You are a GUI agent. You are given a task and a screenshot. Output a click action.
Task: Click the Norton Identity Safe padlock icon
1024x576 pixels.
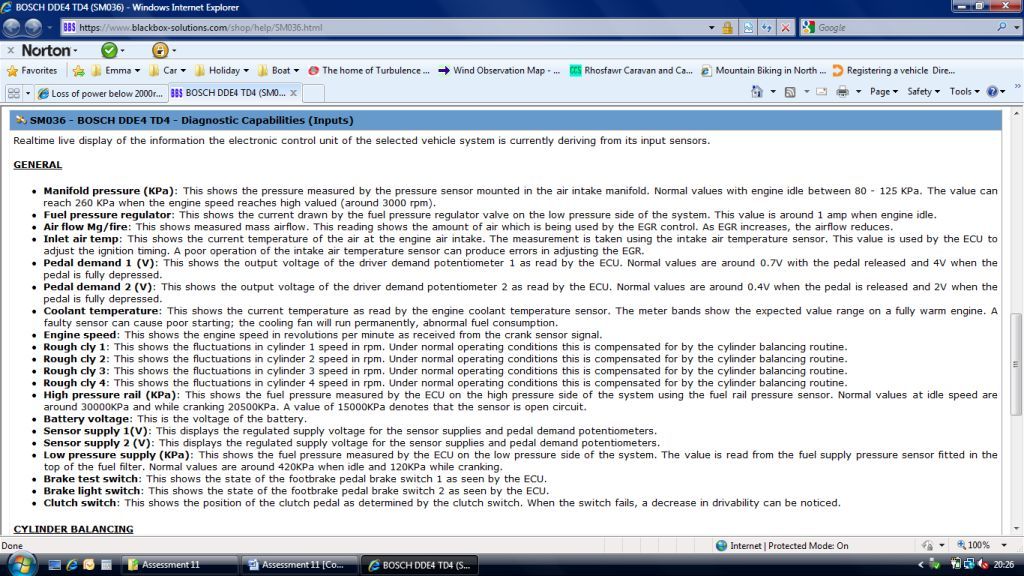tap(159, 50)
